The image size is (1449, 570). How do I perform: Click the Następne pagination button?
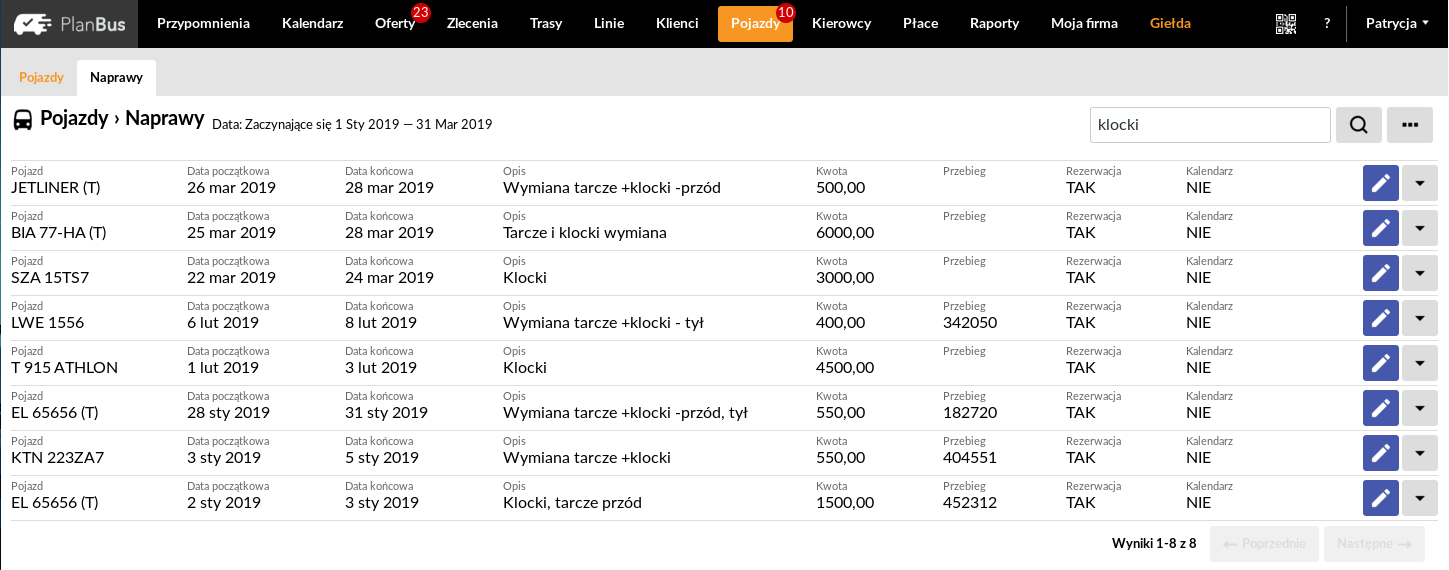1374,544
